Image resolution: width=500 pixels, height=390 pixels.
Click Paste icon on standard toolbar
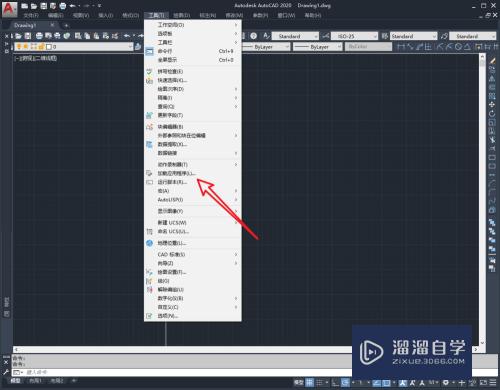[97, 36]
